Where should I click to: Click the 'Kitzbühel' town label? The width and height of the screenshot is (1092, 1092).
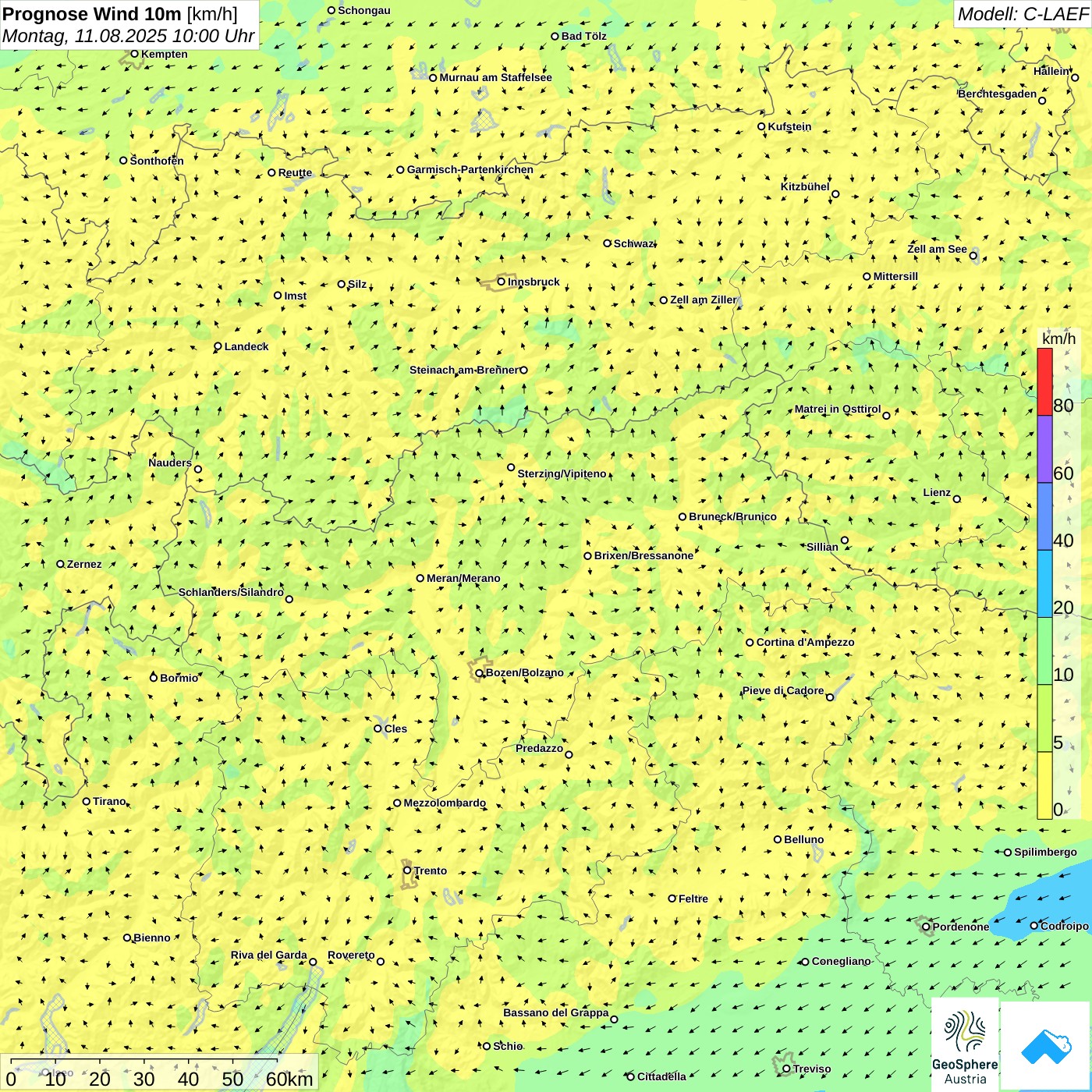[x=805, y=186]
